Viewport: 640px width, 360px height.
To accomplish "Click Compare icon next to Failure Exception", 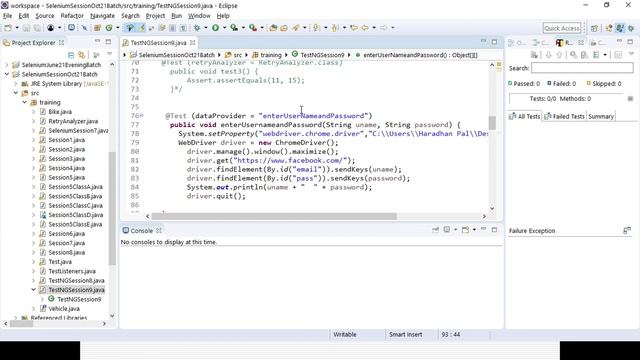I will 627,231.
